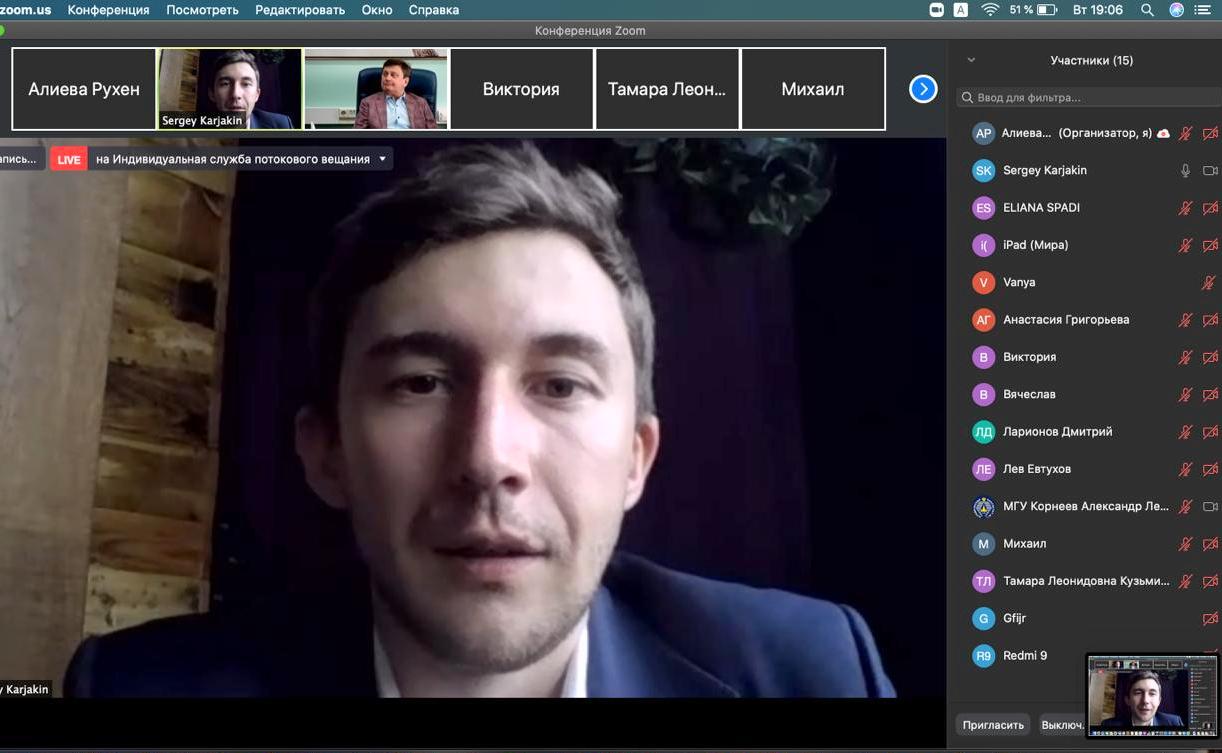The height and width of the screenshot is (753, 1222).
Task: Toggle Vanya's muted microphone
Action: point(1208,283)
